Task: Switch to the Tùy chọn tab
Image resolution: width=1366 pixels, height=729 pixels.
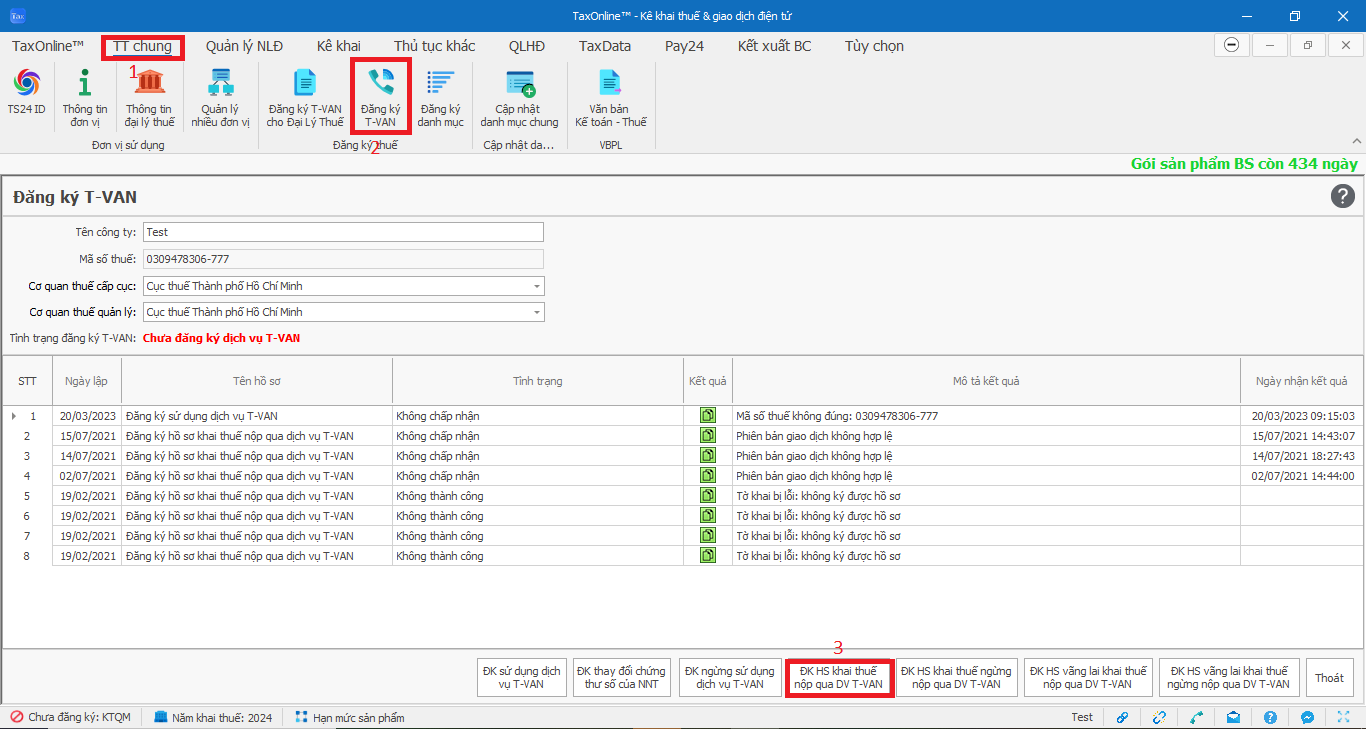Action: point(874,46)
